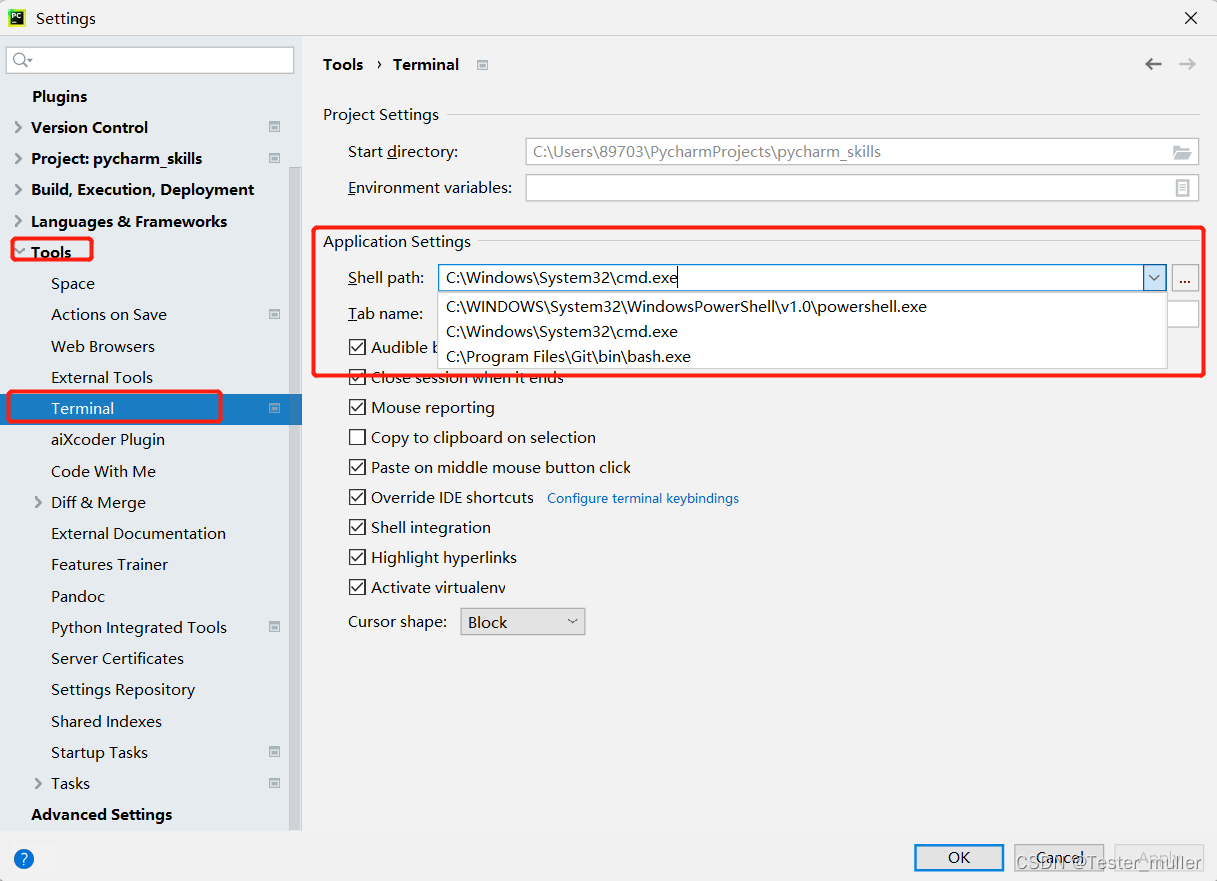Toggle Paste on middle mouse button click
The width and height of the screenshot is (1217, 881).
[357, 468]
